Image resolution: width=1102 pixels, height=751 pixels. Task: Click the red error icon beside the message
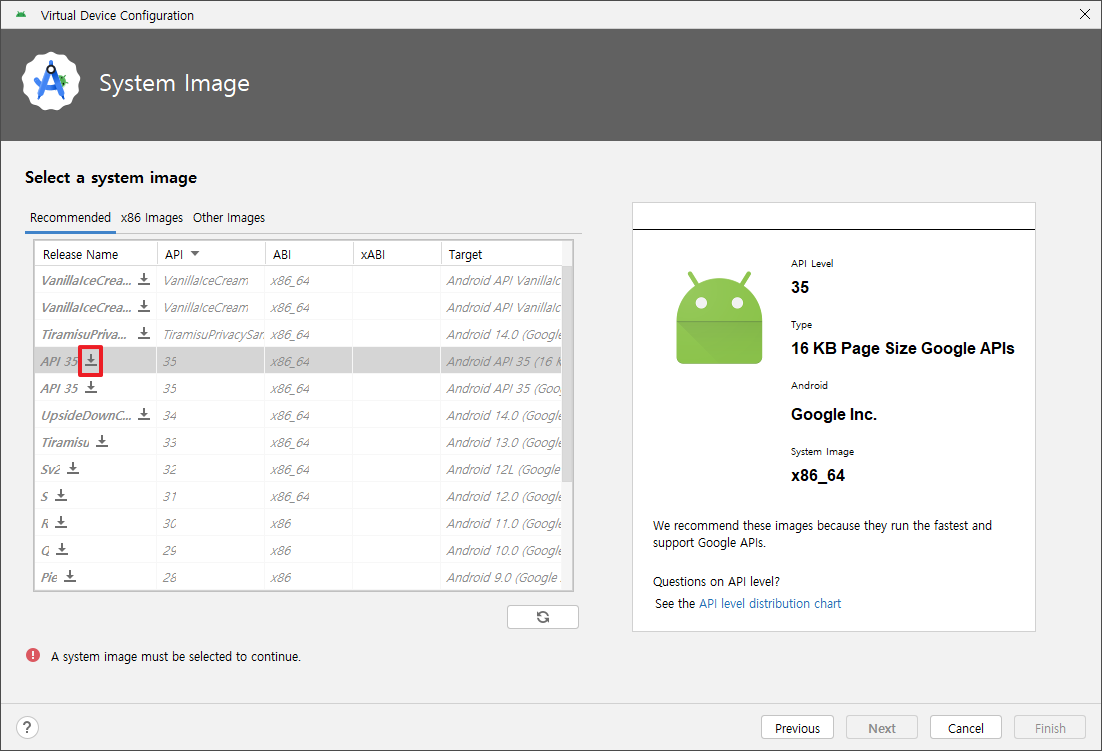coord(33,655)
